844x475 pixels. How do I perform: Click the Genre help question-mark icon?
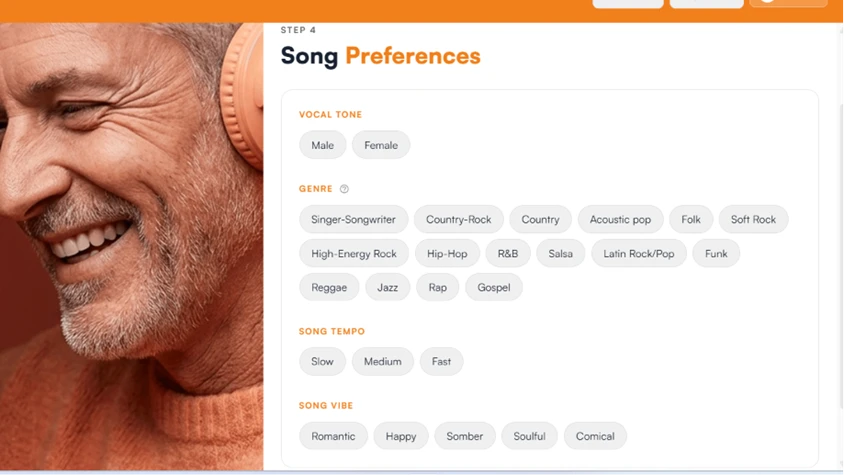[x=344, y=189]
